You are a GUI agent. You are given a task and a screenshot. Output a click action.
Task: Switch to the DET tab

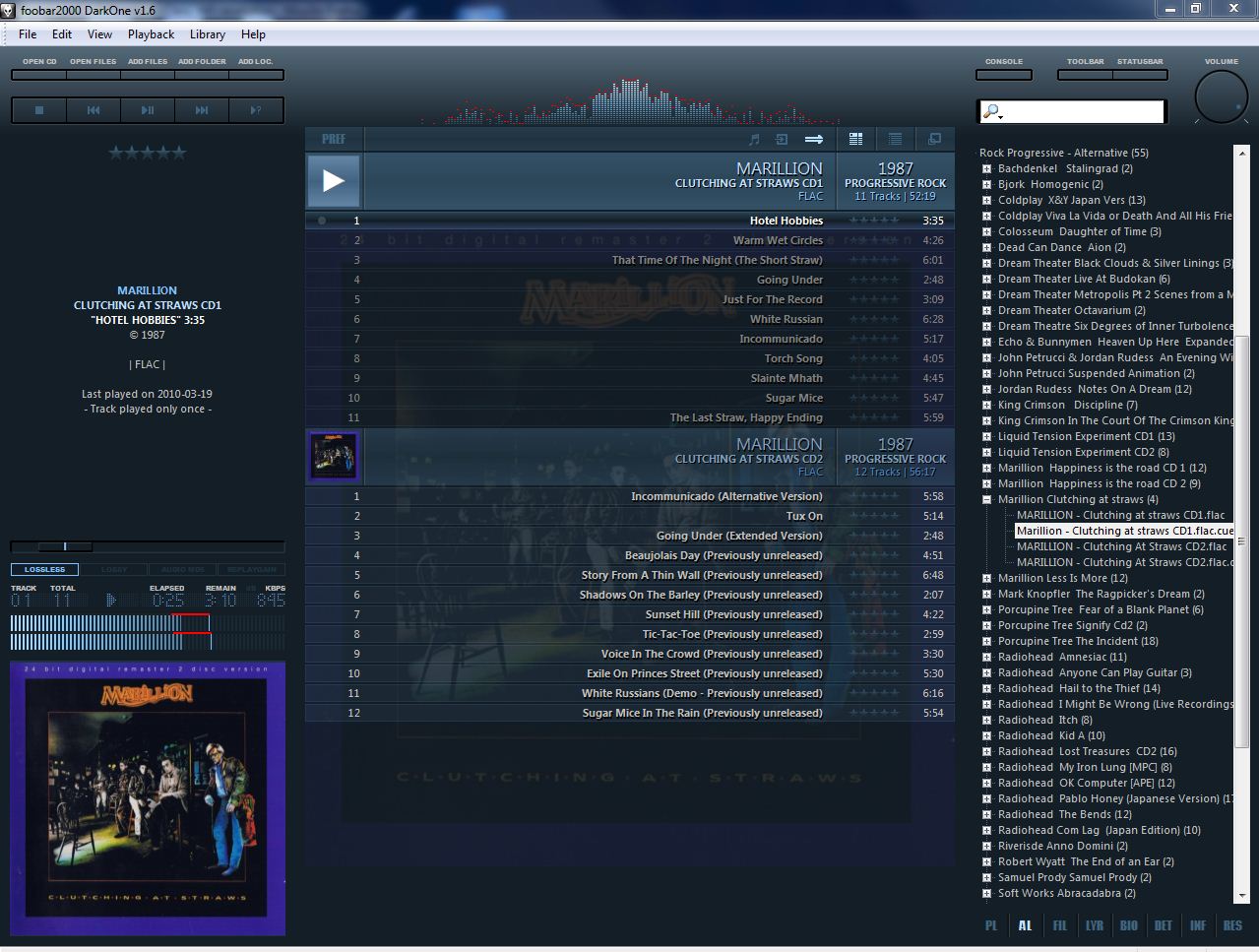(1164, 925)
